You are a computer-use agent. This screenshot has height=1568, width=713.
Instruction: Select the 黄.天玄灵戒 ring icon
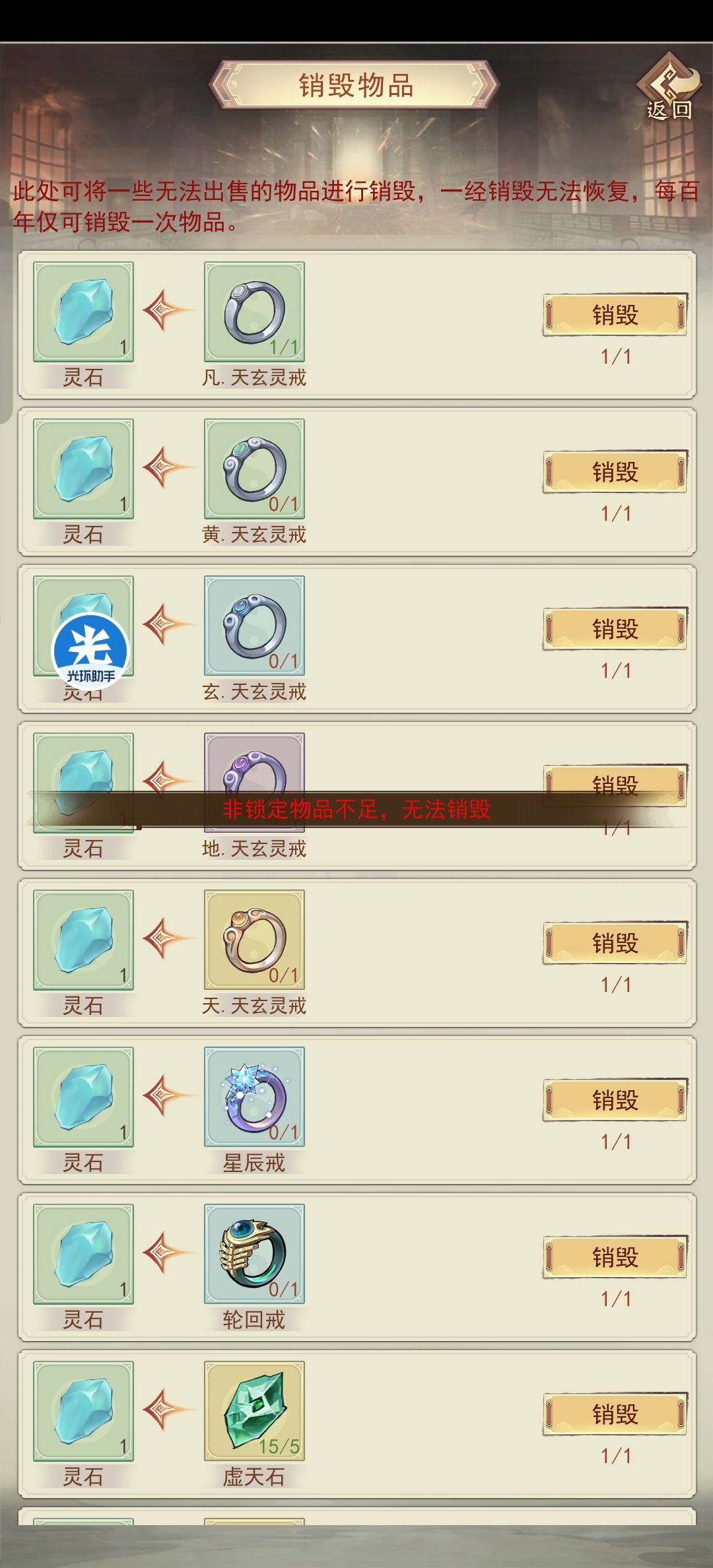pos(254,469)
